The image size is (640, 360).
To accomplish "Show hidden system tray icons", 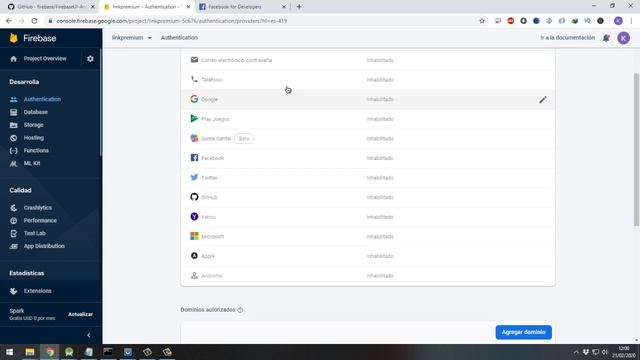I will point(576,352).
